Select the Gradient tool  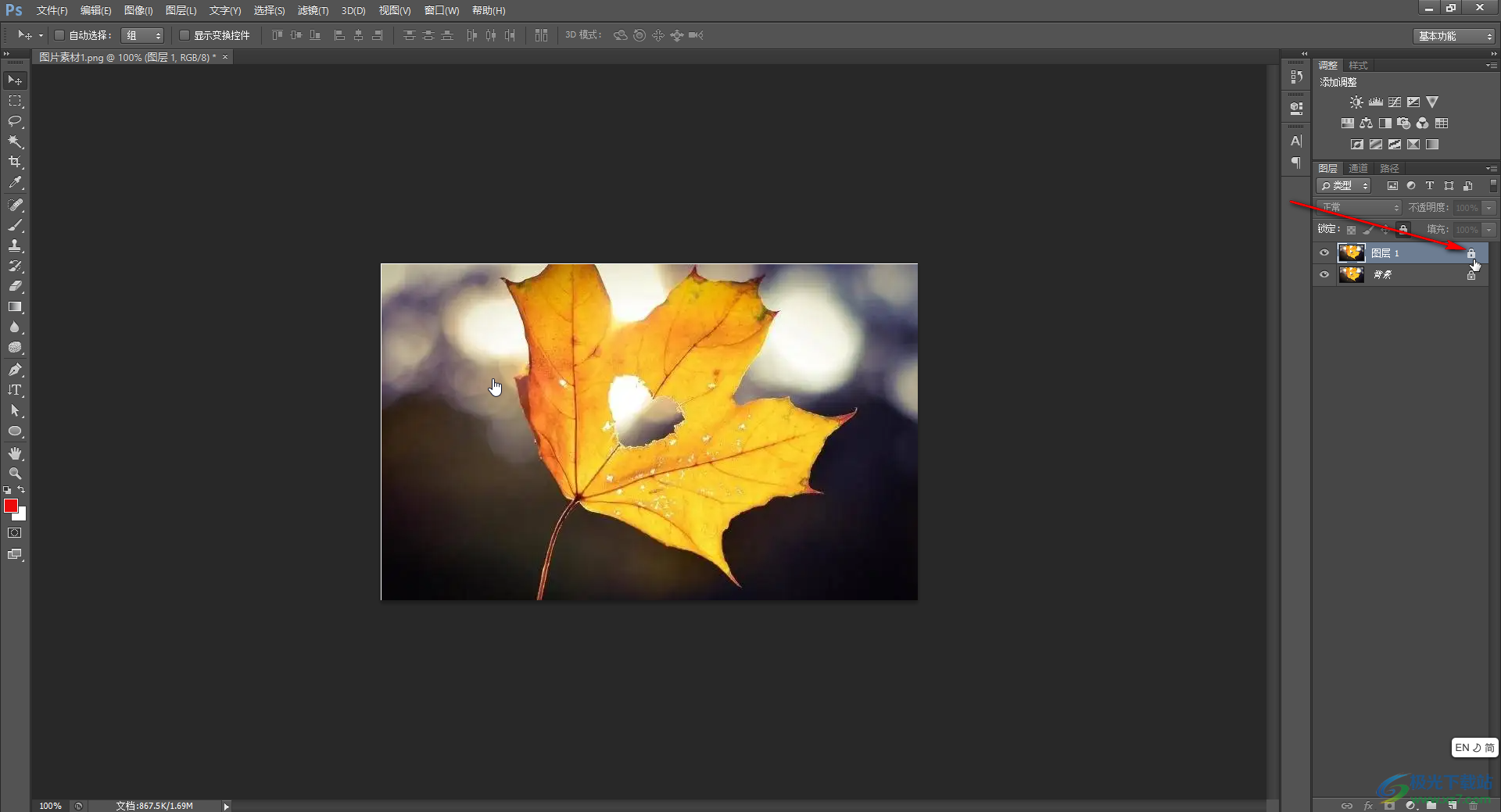(x=15, y=306)
